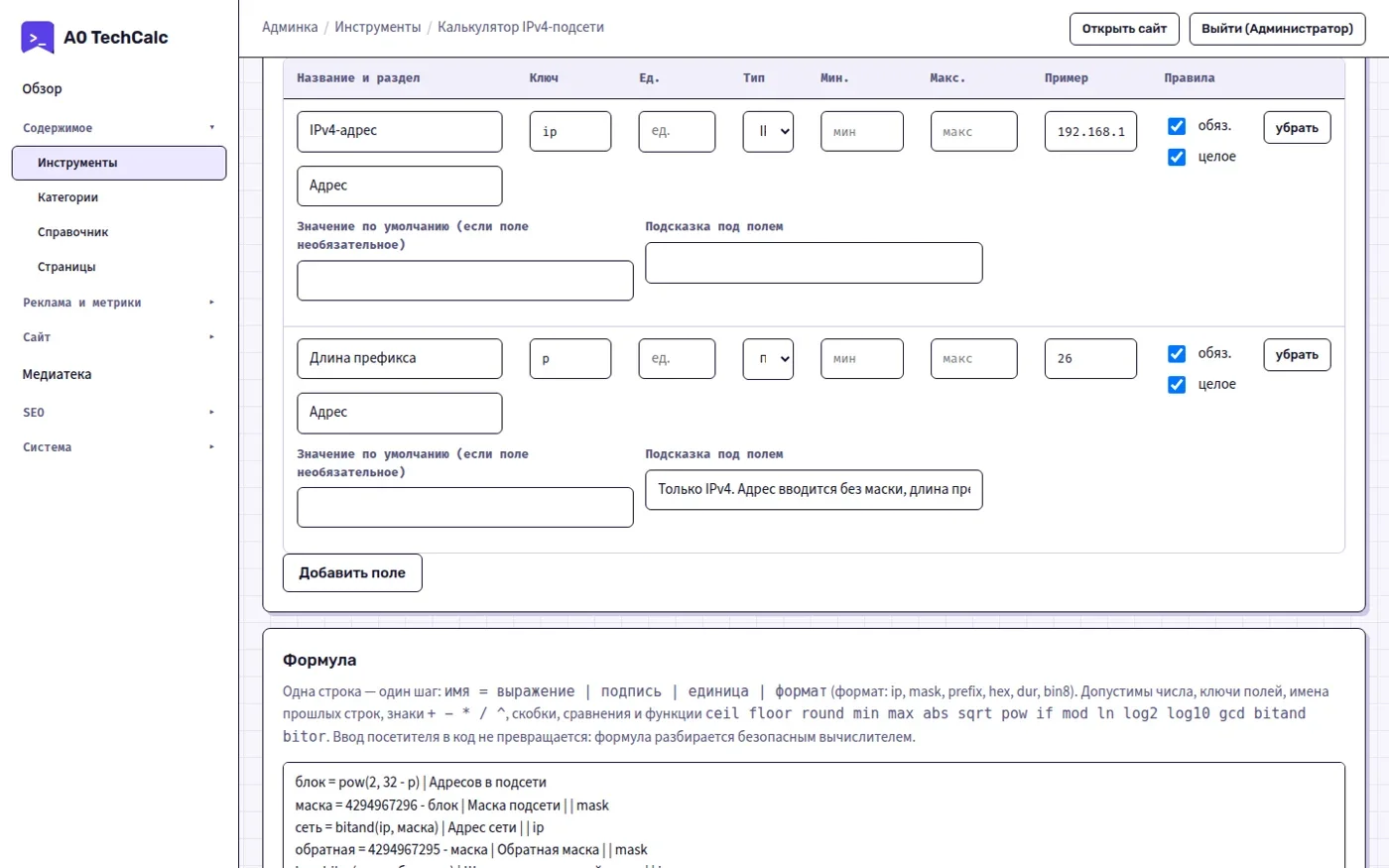Open type dropdown in the IPv4-адрес row
Screen dimensions: 1389x868
coord(768,131)
